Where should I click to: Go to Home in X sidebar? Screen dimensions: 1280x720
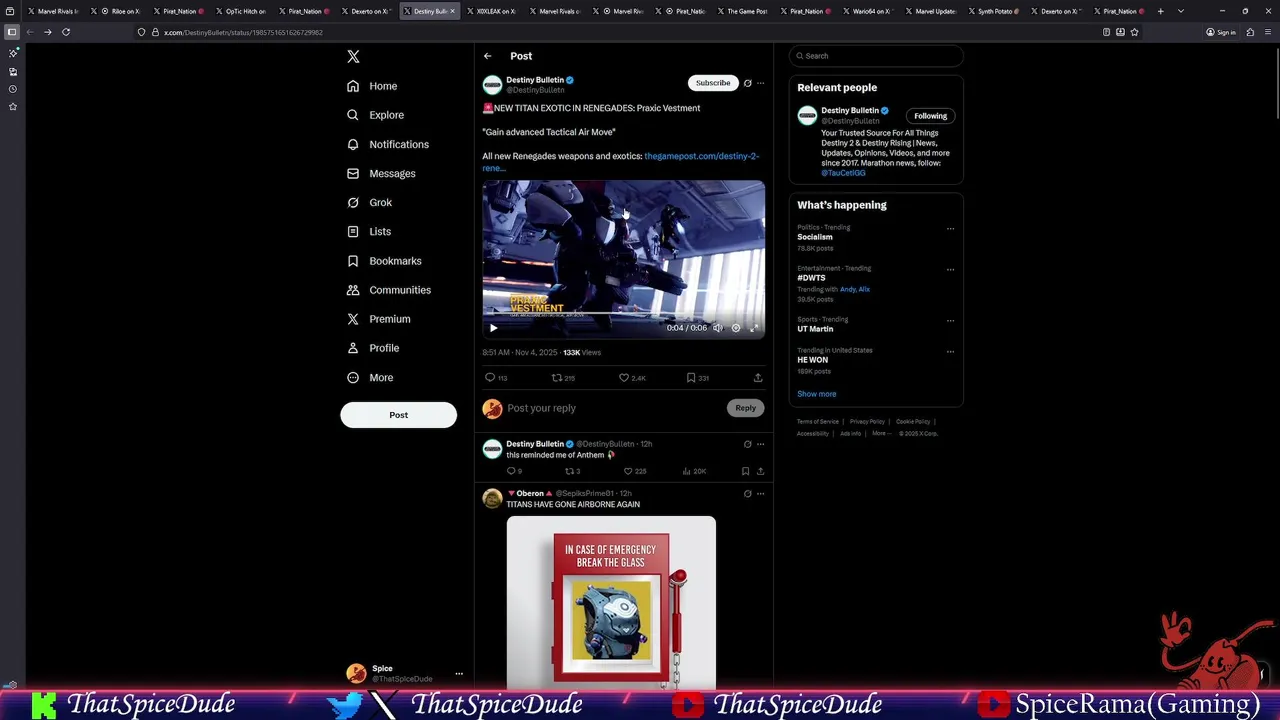372,86
